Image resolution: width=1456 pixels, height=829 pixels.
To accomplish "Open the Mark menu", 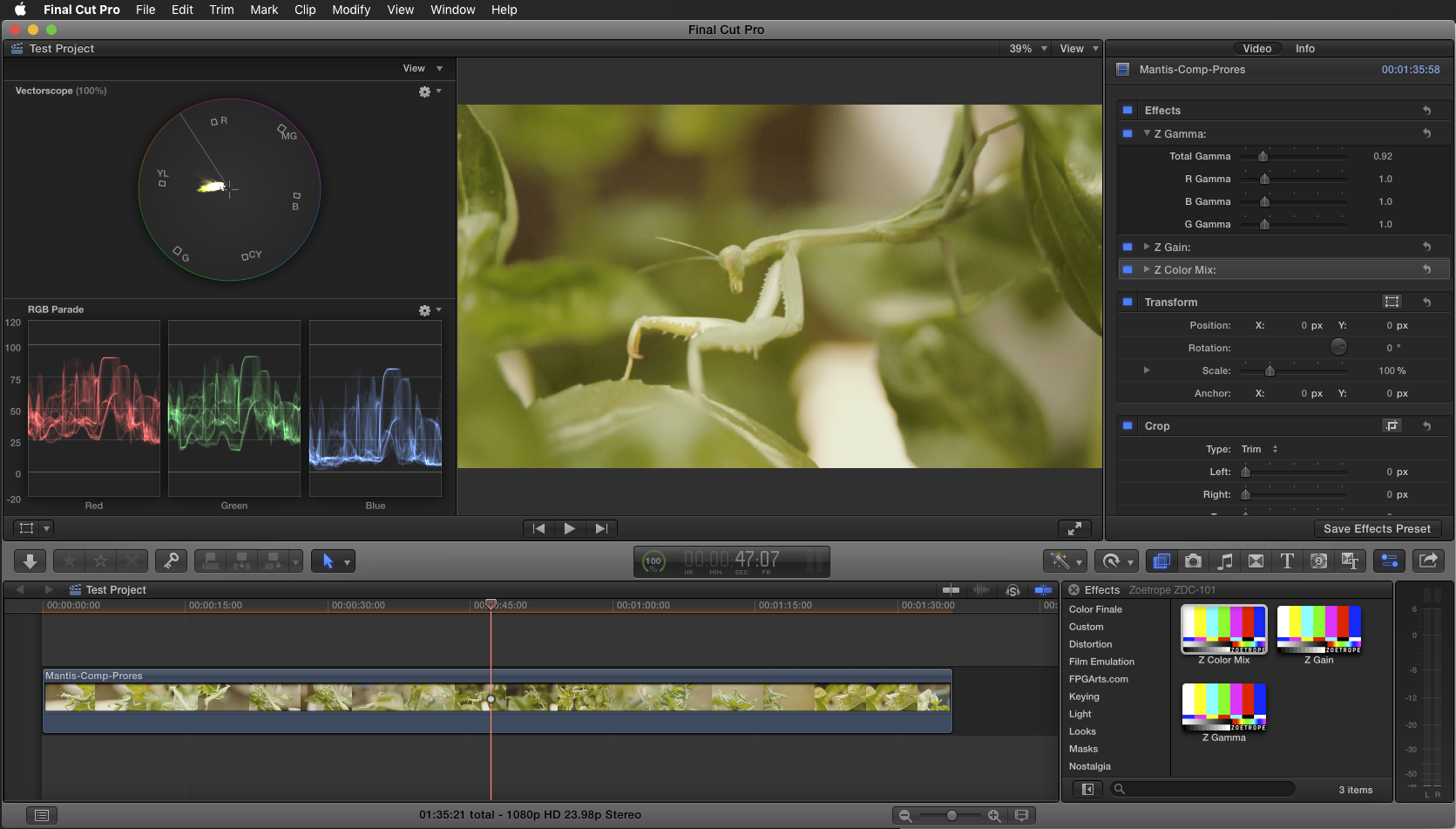I will tap(264, 10).
